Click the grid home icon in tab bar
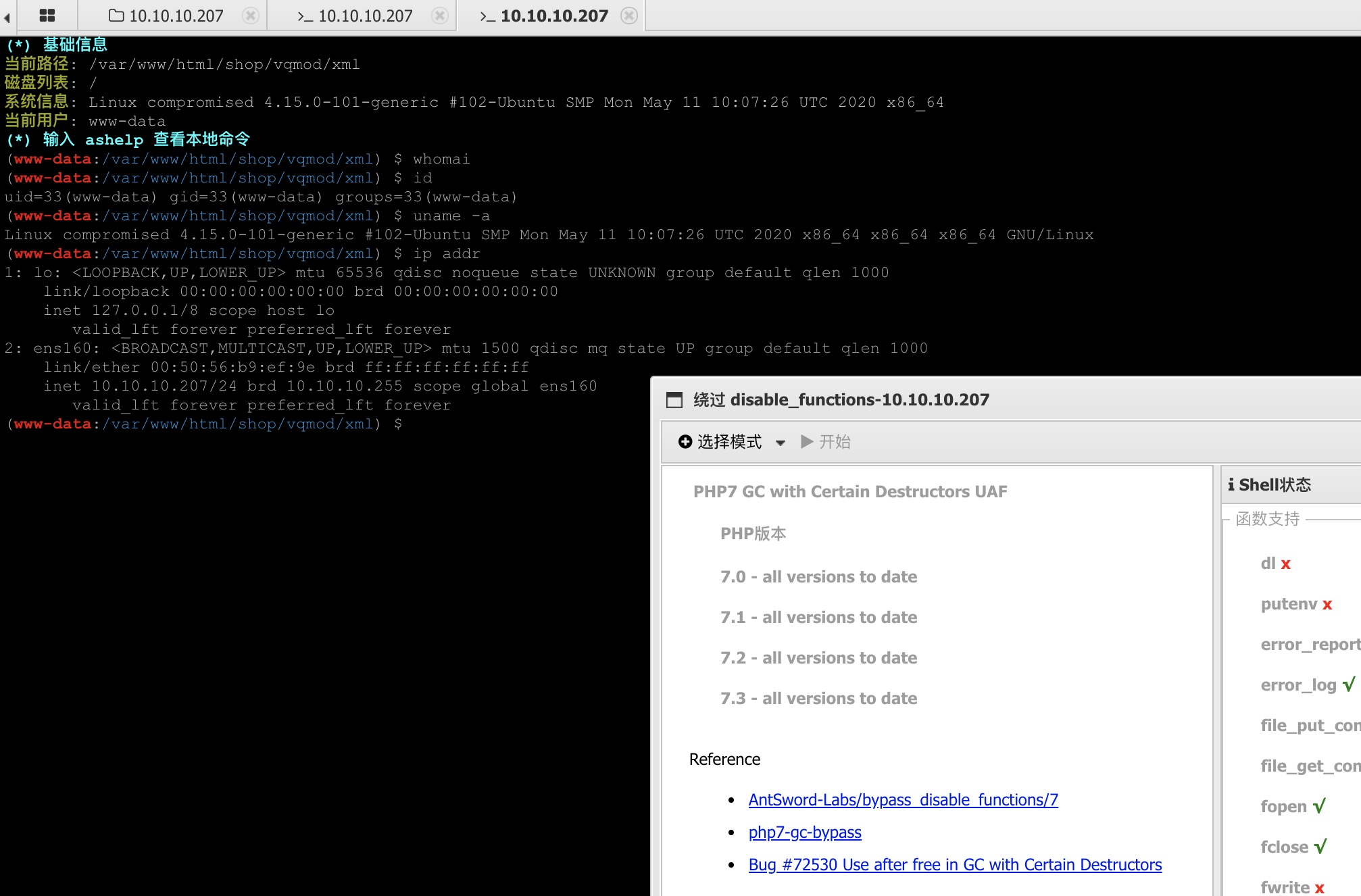This screenshot has width=1361, height=896. coord(47,15)
